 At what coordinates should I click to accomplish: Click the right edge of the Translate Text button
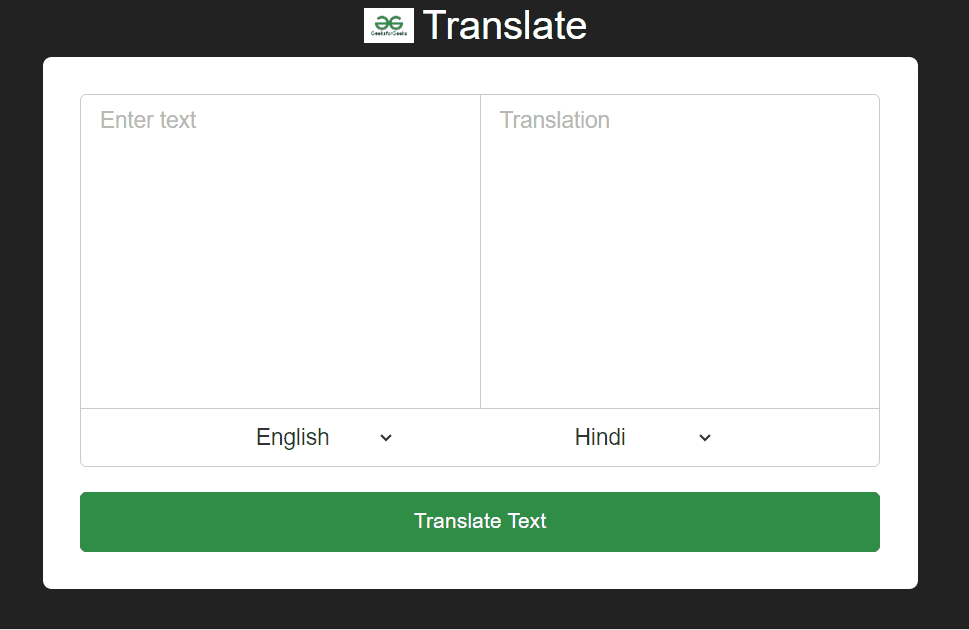[x=865, y=521]
